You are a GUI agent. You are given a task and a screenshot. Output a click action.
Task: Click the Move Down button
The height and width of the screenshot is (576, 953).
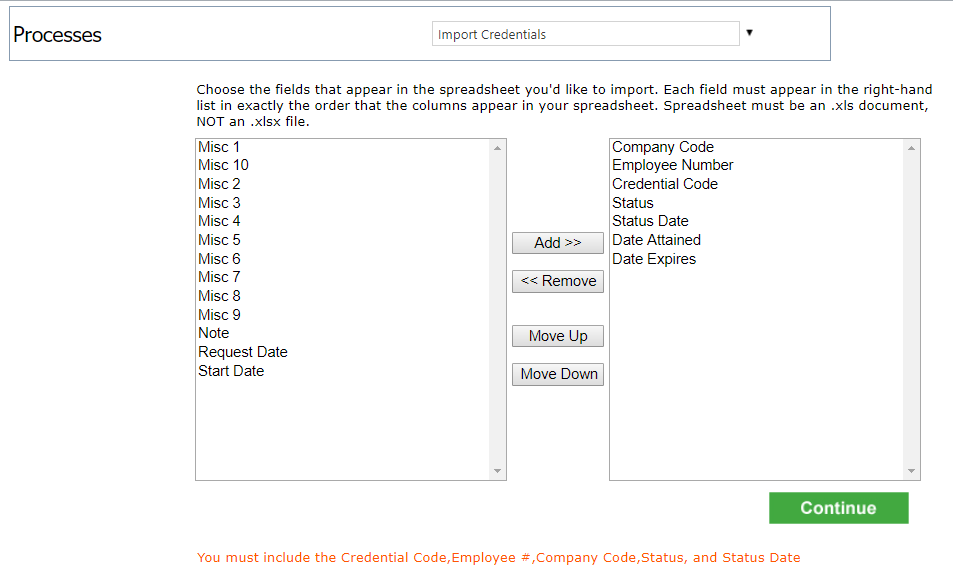point(558,374)
